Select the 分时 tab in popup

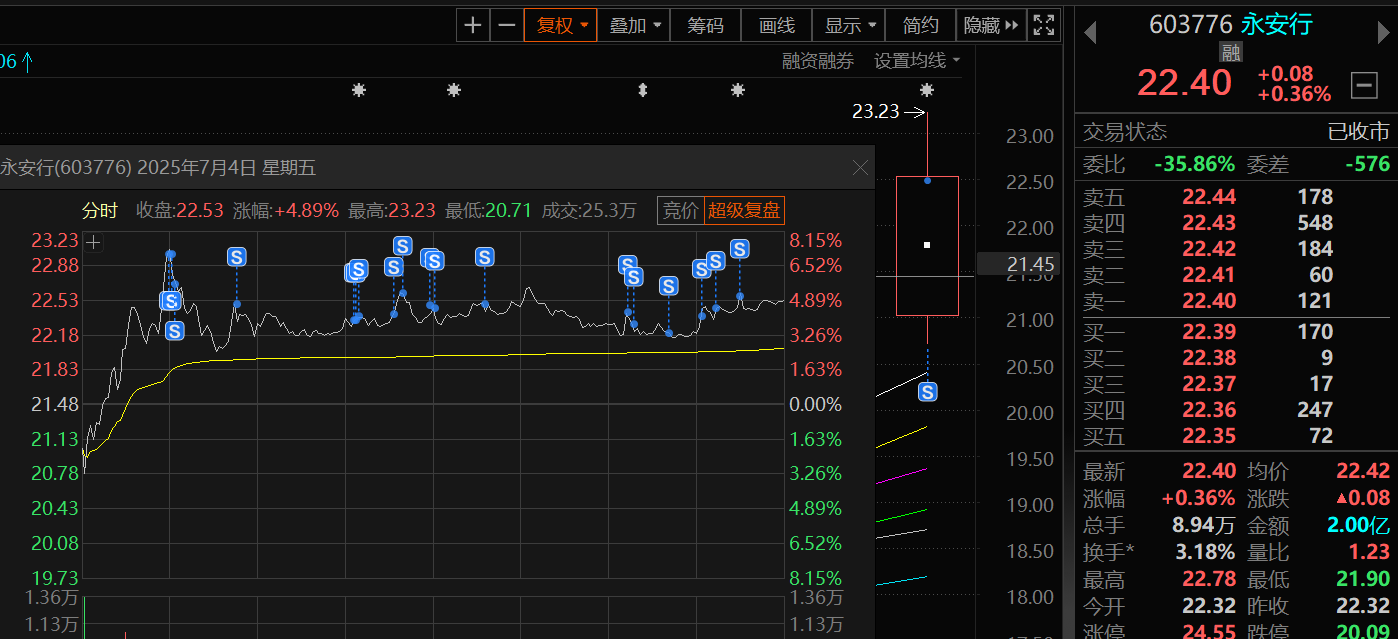pyautogui.click(x=100, y=211)
